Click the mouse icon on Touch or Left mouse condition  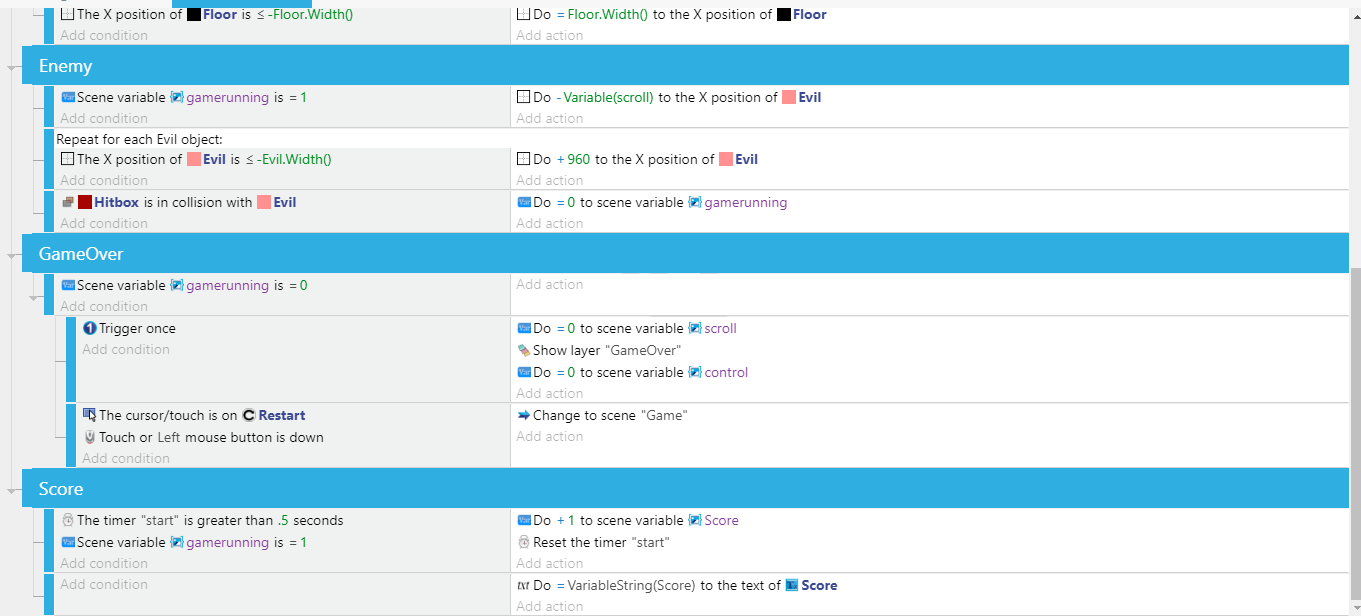[88, 437]
